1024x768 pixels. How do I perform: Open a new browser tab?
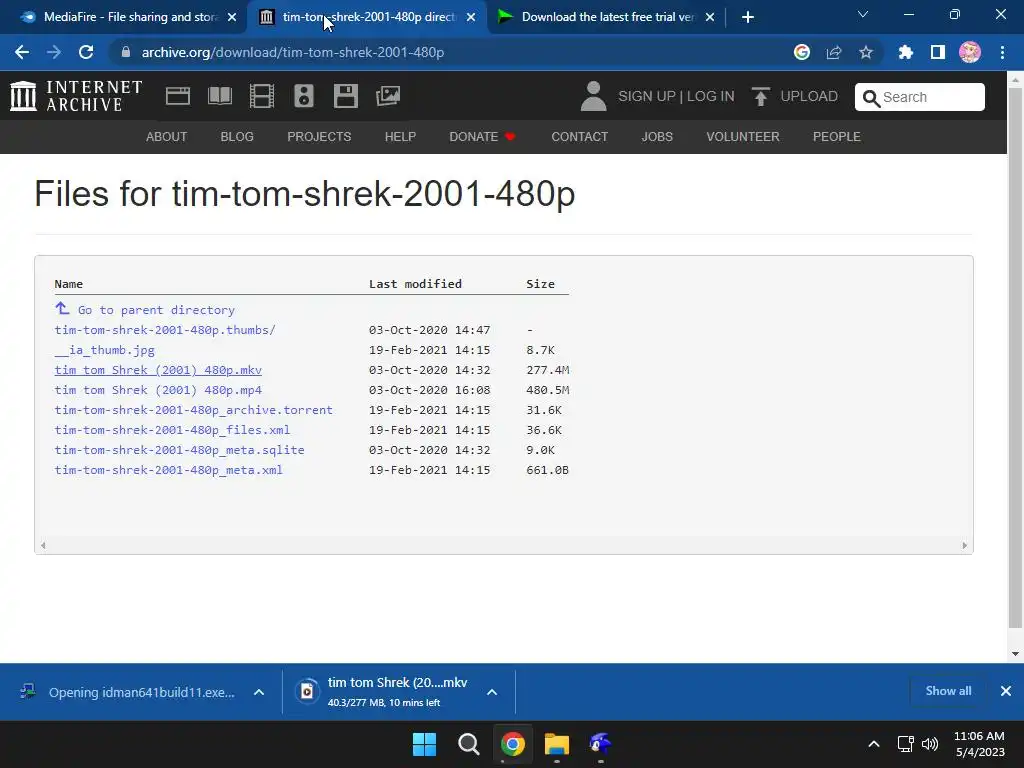748,17
